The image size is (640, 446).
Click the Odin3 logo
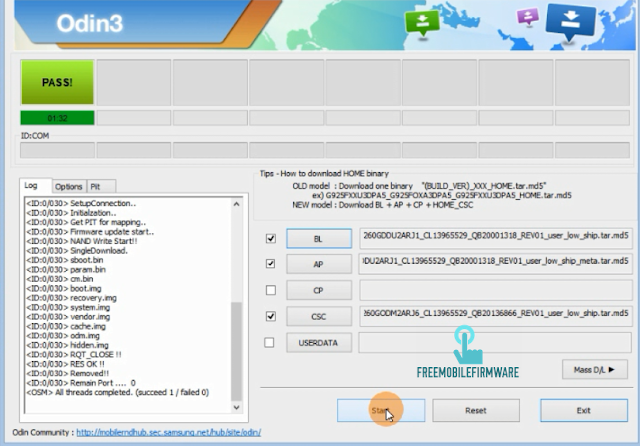[x=89, y=23]
